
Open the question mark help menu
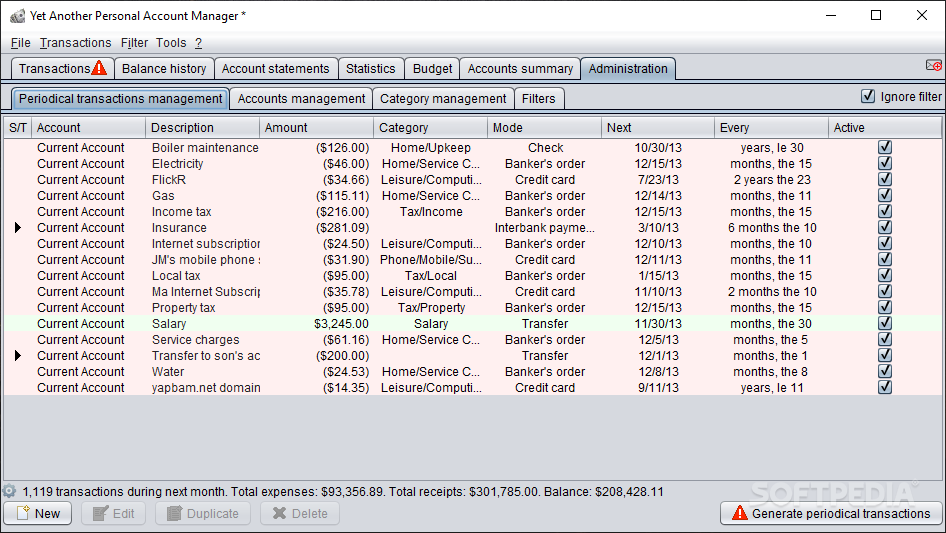pyautogui.click(x=198, y=43)
